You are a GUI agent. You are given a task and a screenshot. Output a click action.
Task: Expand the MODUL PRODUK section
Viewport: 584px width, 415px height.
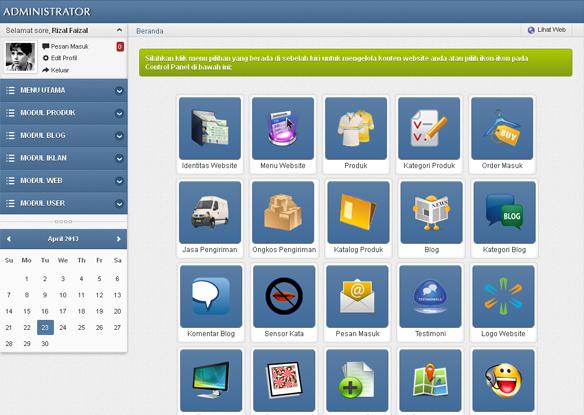tap(64, 113)
